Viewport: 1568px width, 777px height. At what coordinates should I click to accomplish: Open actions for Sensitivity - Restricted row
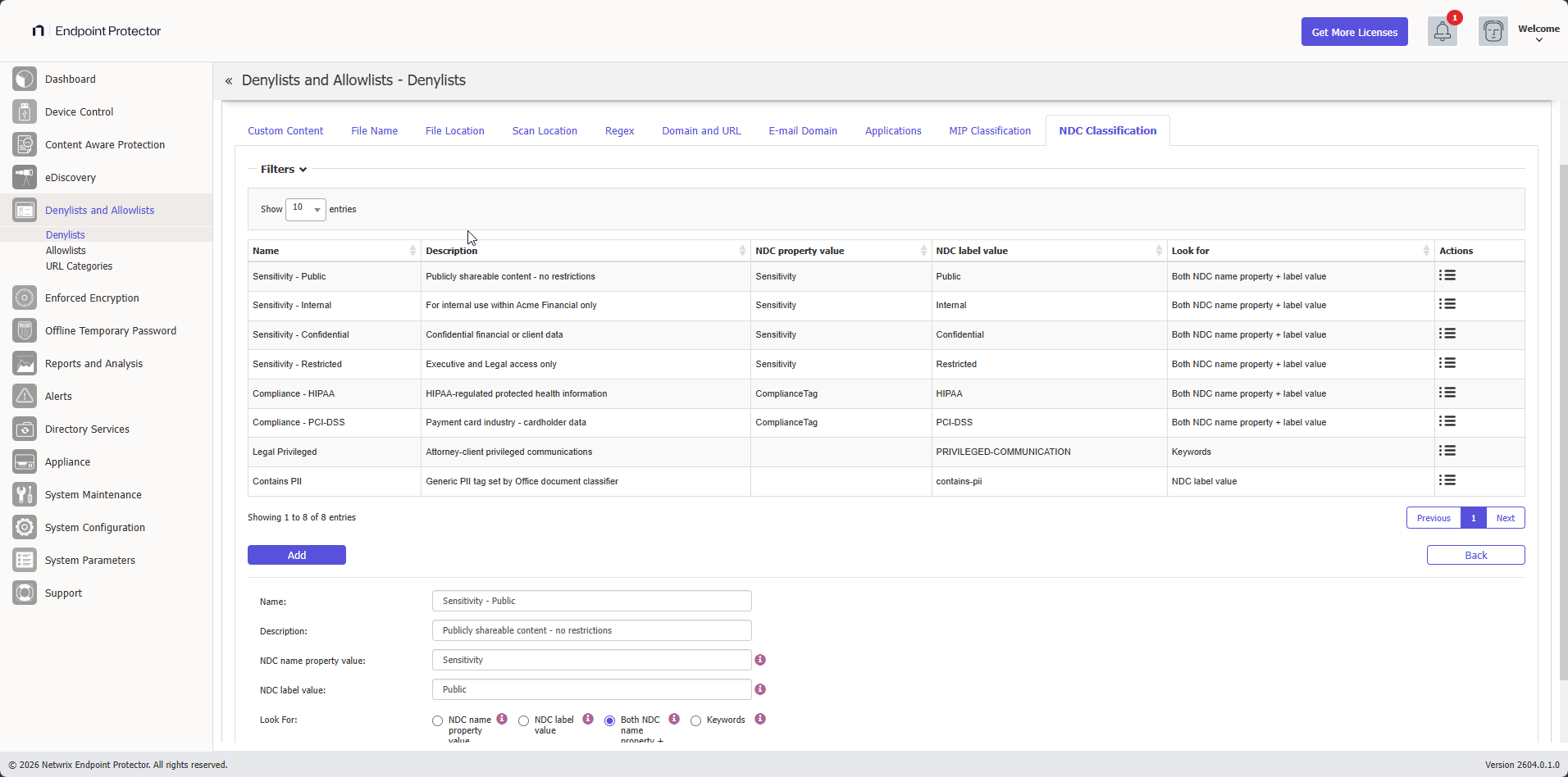[x=1447, y=363]
